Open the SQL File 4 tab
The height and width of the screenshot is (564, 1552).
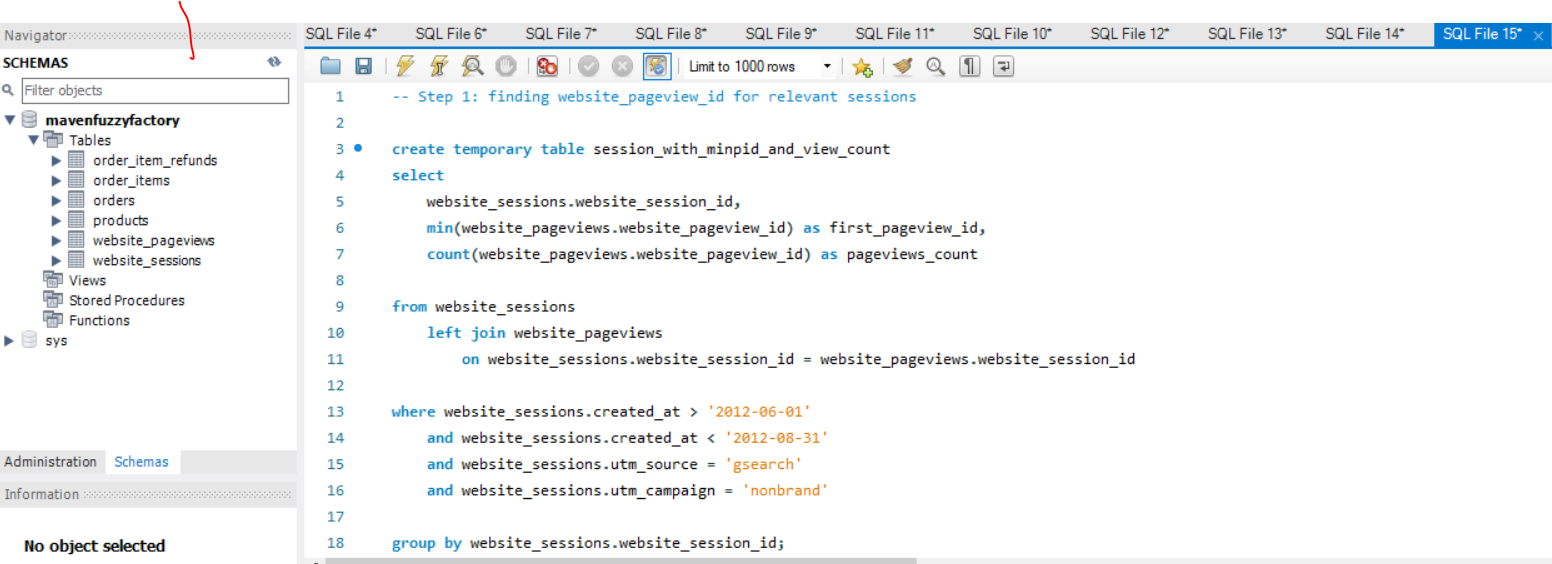[x=341, y=34]
